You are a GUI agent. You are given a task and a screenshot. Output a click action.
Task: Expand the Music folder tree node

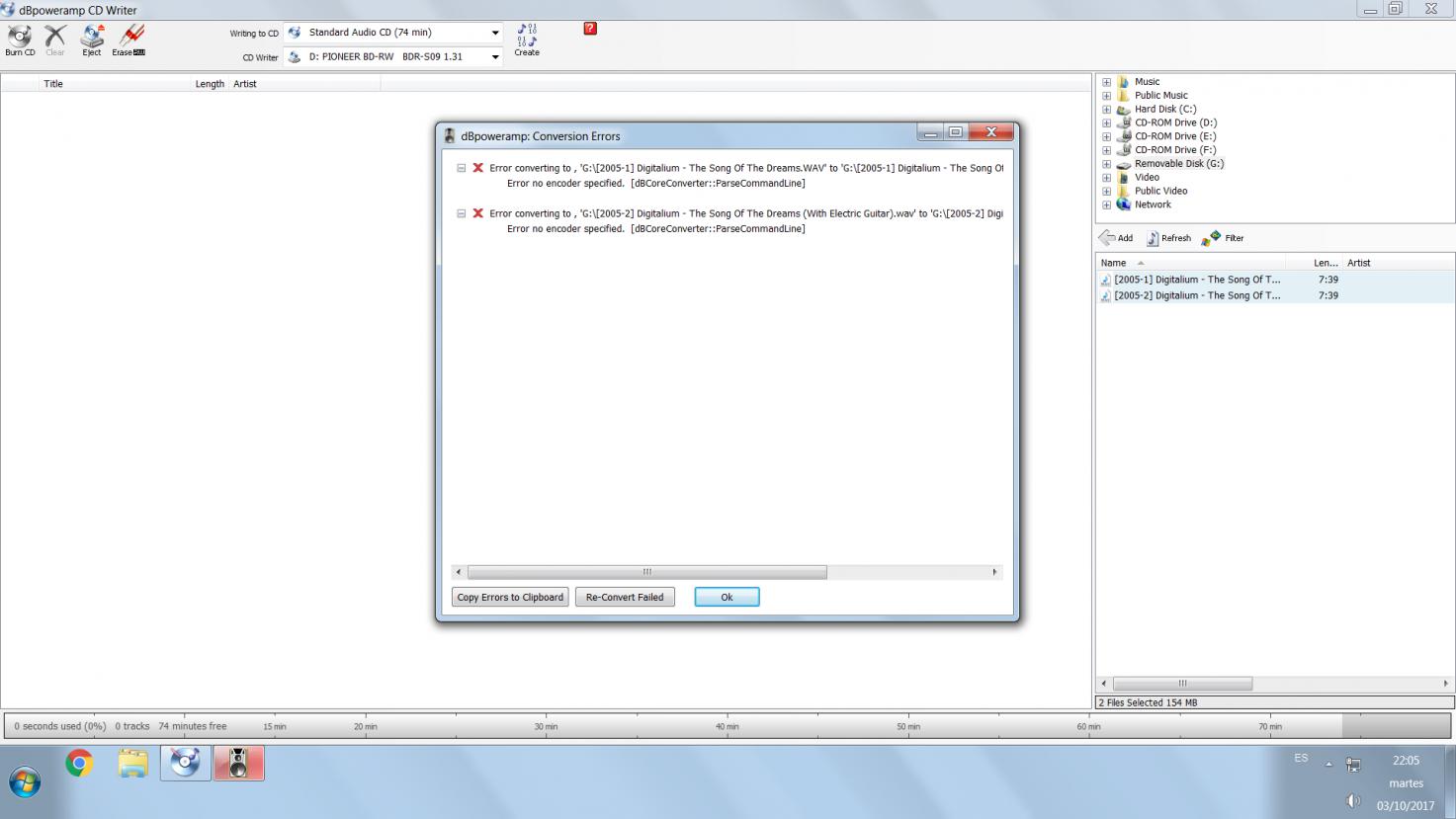pos(1106,82)
